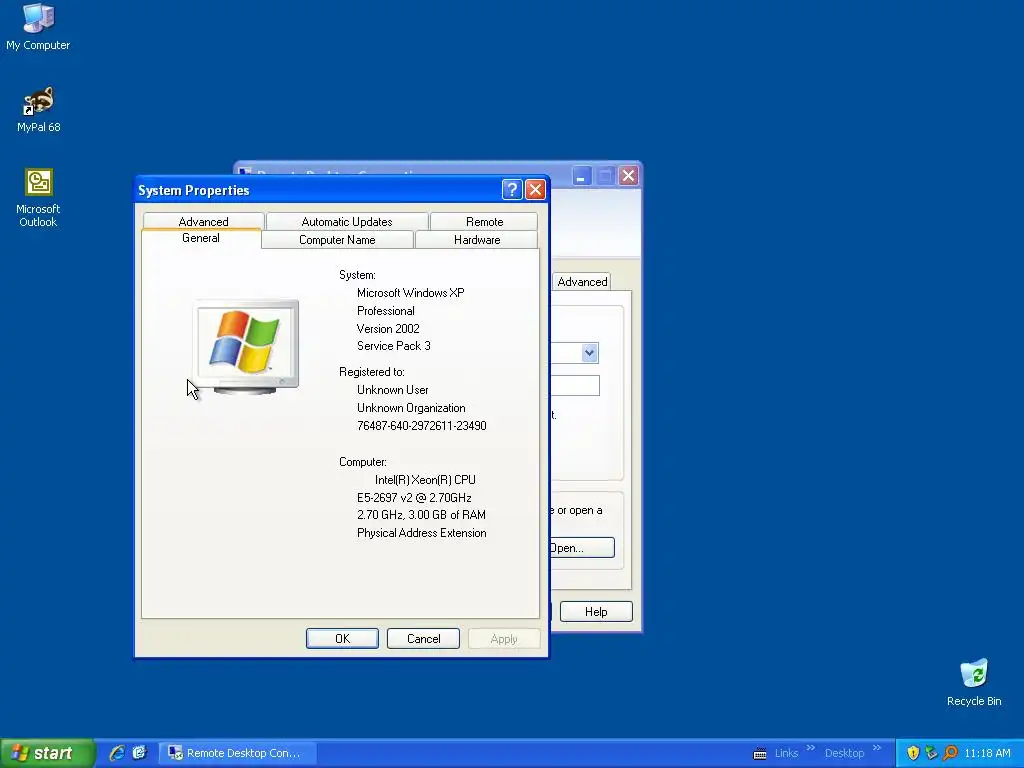This screenshot has height=768, width=1024.
Task: Click the 11:18 AM taskbar clock
Action: 987,753
